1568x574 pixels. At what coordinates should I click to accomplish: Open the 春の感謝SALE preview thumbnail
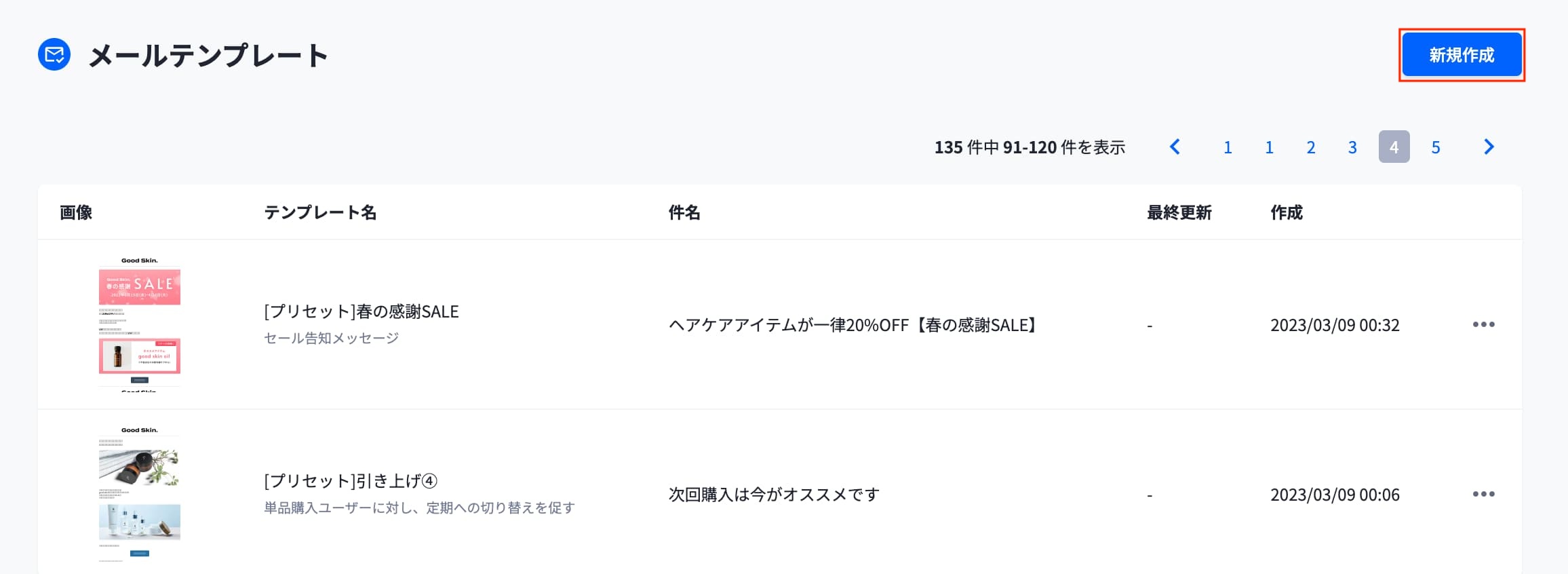(140, 324)
